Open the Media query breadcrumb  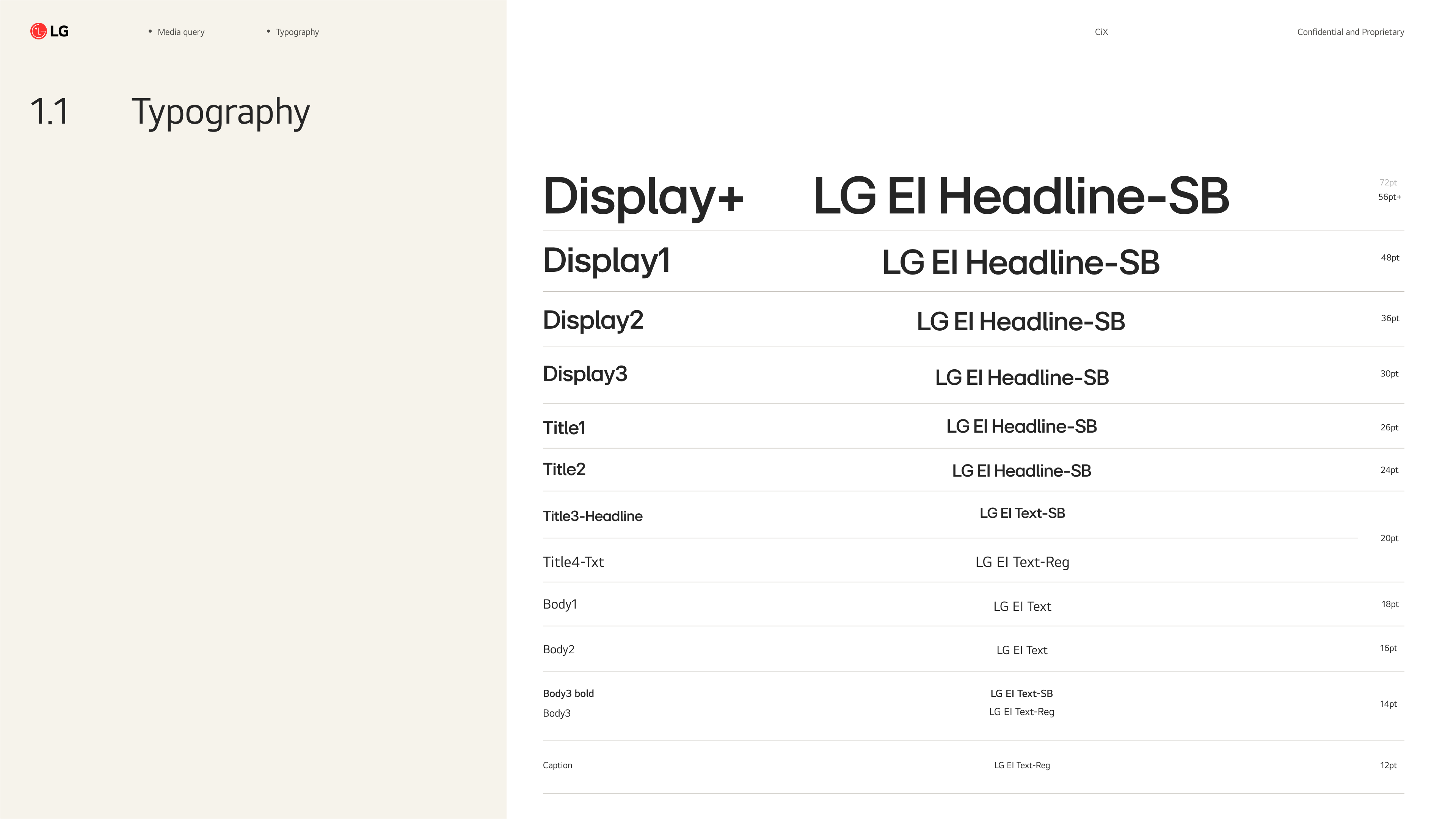coord(180,32)
